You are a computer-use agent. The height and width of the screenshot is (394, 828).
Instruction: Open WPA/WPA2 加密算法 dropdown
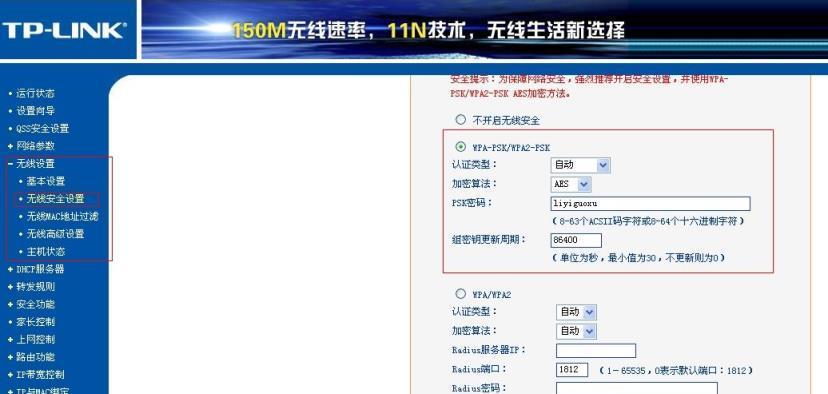point(576,331)
